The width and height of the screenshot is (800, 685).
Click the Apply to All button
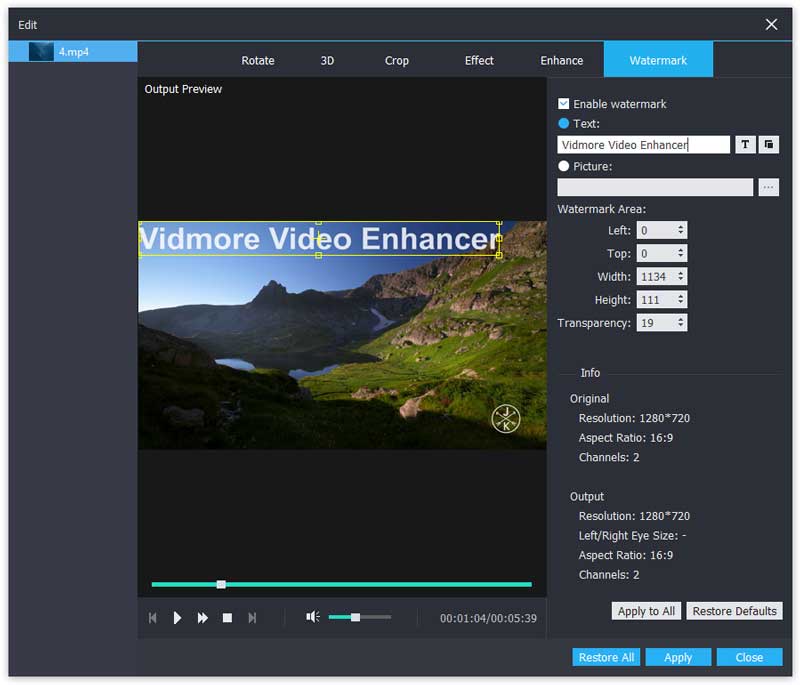coord(646,611)
